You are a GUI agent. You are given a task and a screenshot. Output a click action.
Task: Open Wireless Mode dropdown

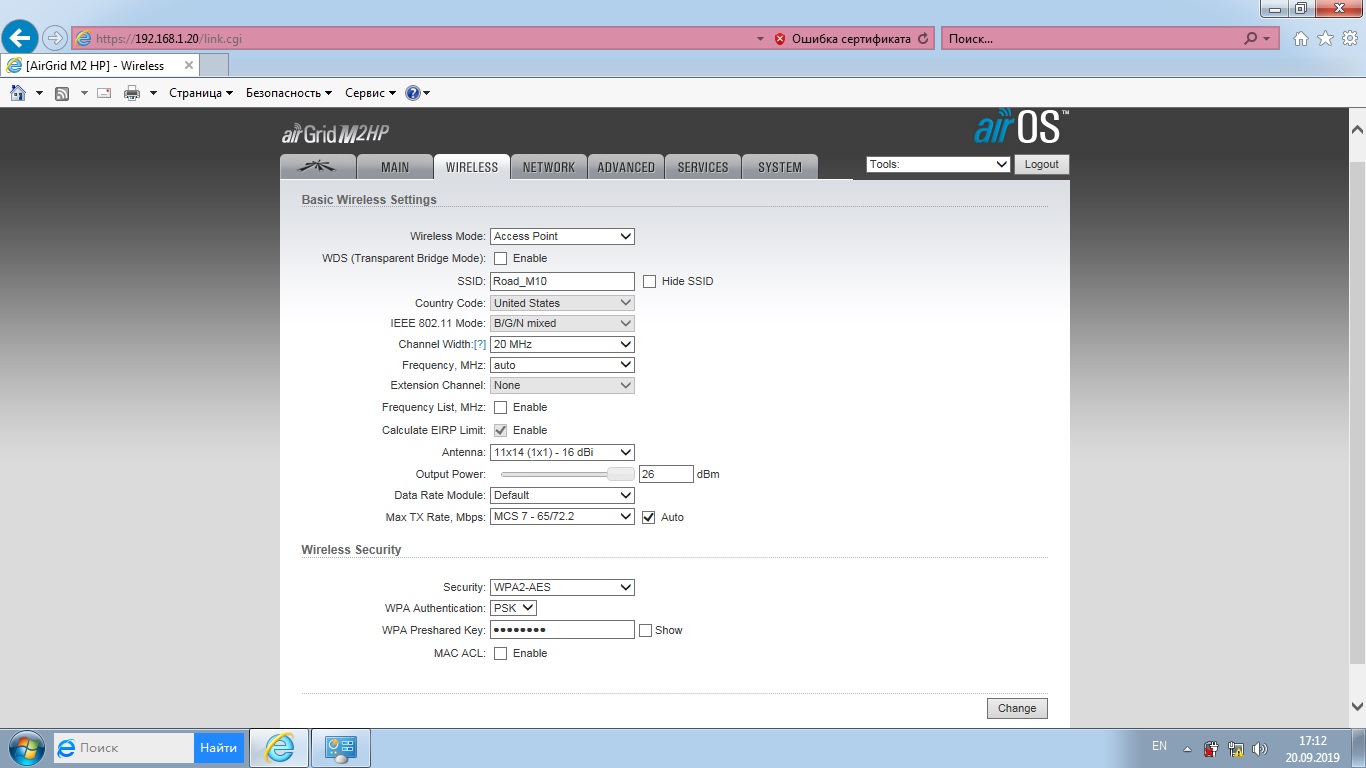tap(562, 236)
